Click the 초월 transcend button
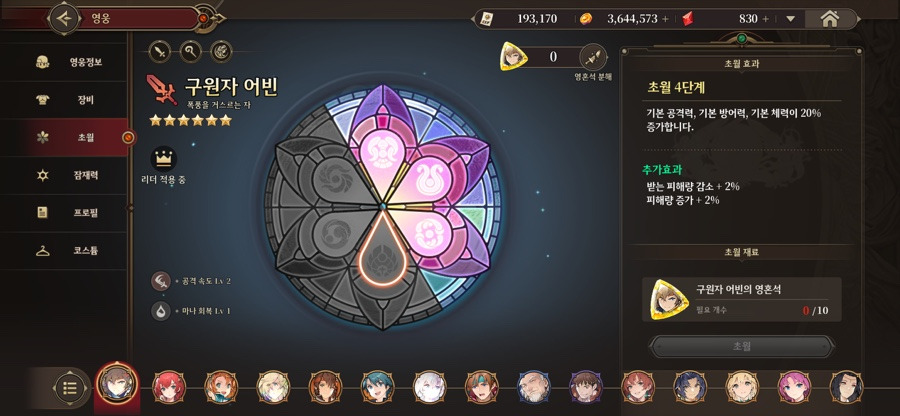The height and width of the screenshot is (416, 900). (742, 347)
